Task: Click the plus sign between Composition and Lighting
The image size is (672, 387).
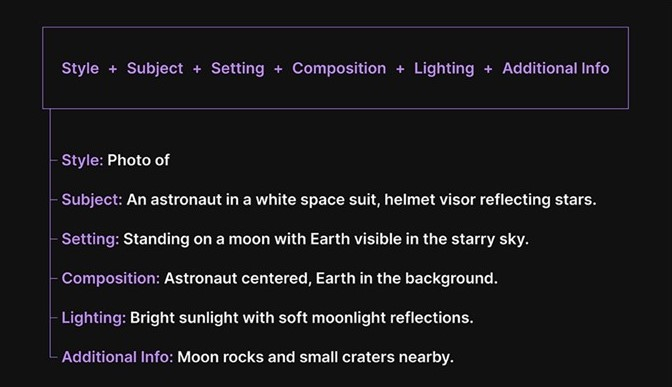Action: pyautogui.click(x=400, y=69)
